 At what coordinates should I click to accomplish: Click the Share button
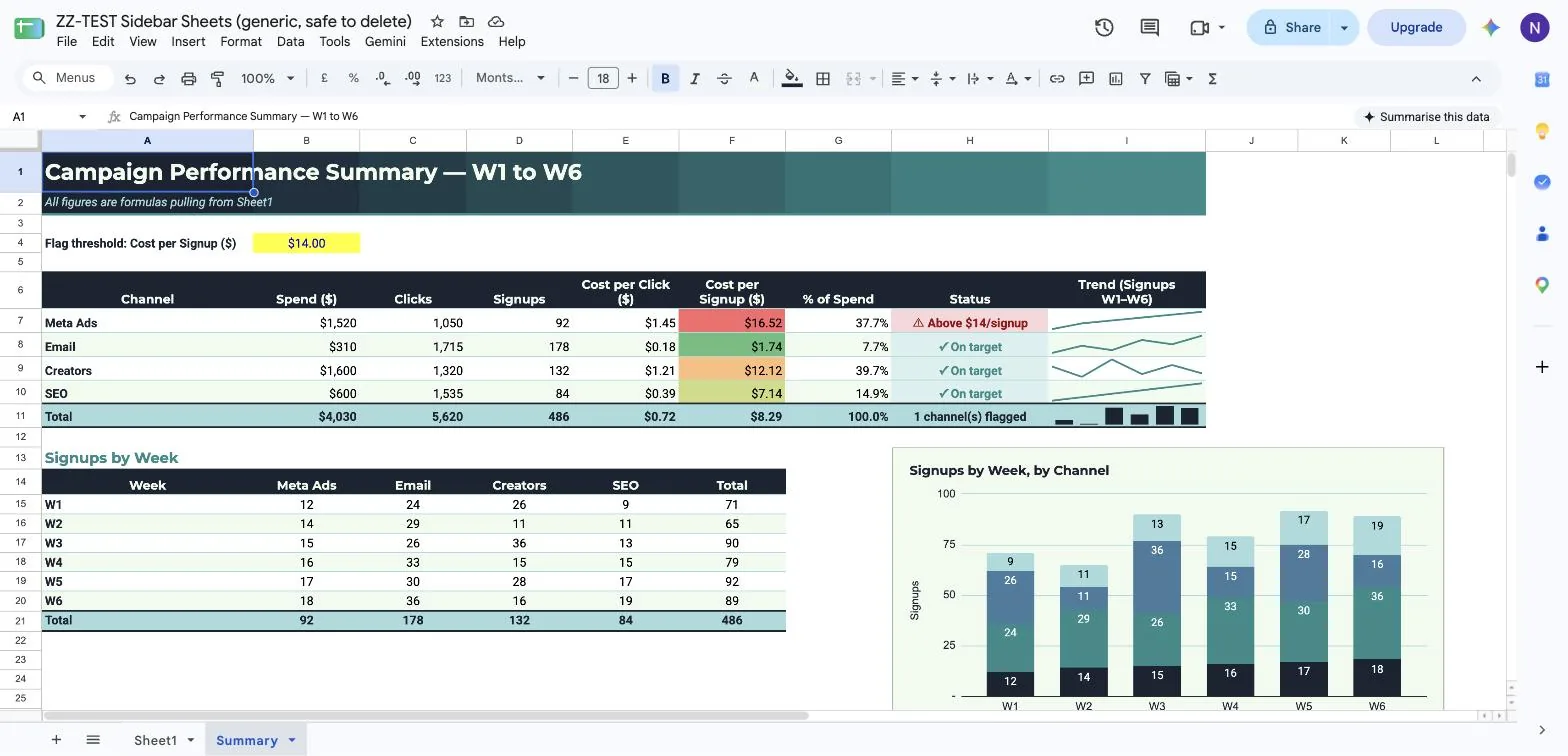pos(1291,28)
